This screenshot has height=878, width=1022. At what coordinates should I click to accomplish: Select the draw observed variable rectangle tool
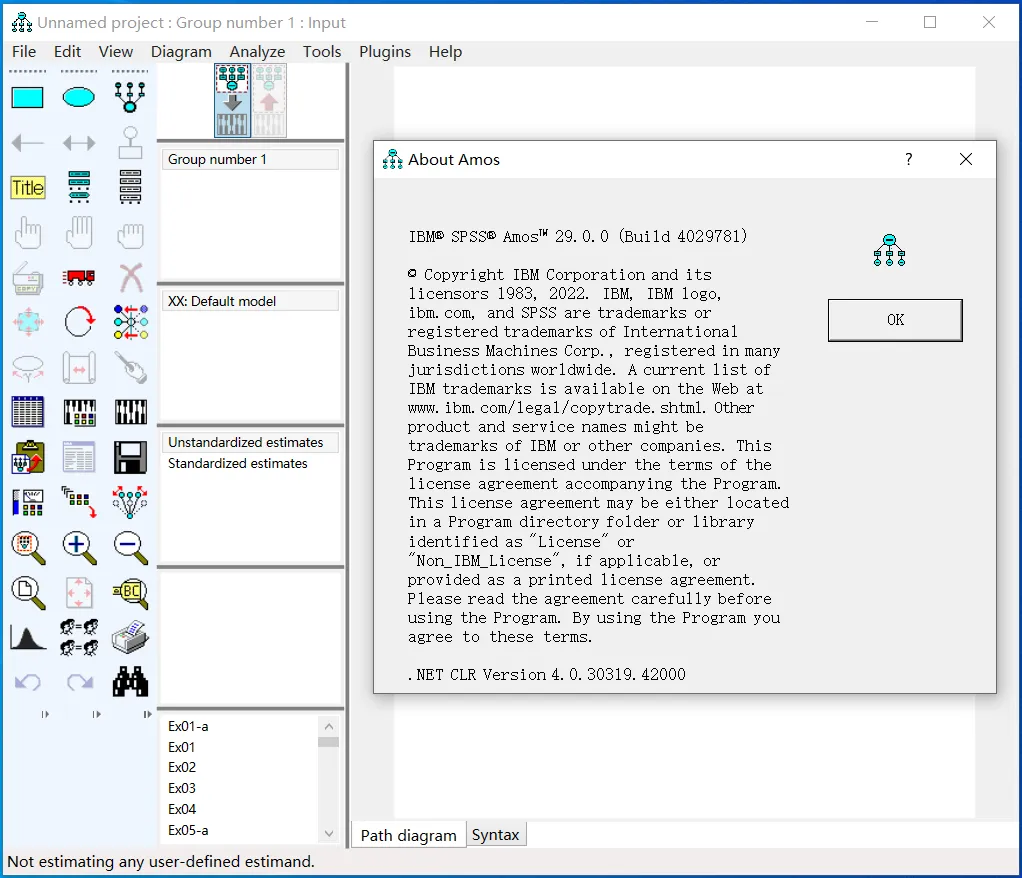pos(27,98)
